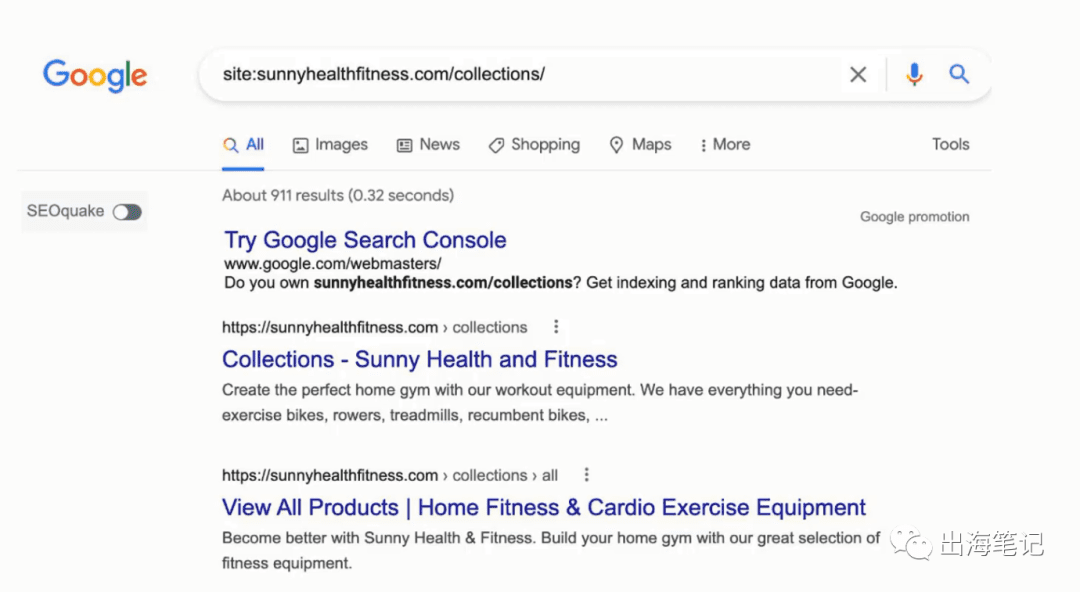
Task: Click the News tab newspaper icon
Action: 404,145
